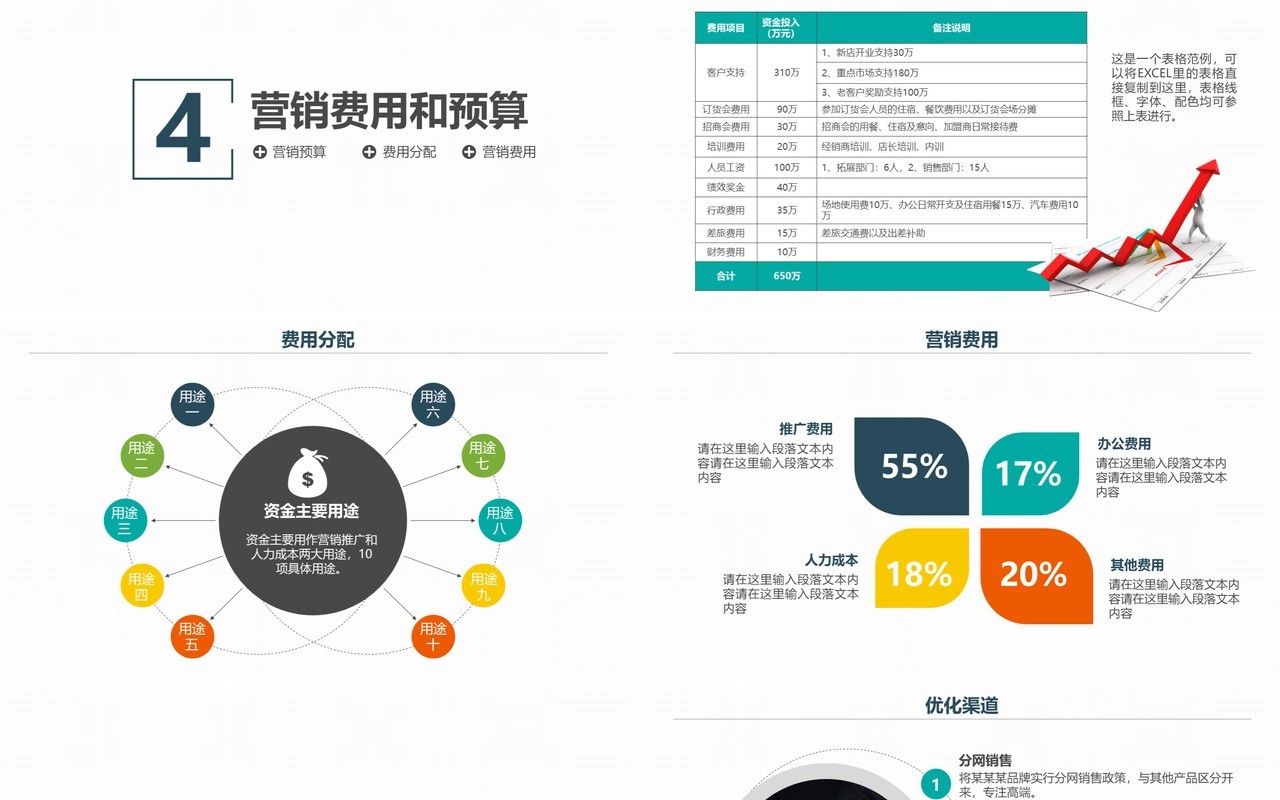The image size is (1280, 800).
Task: Click the 备注说明 table header
Action: pyautogui.click(x=951, y=28)
